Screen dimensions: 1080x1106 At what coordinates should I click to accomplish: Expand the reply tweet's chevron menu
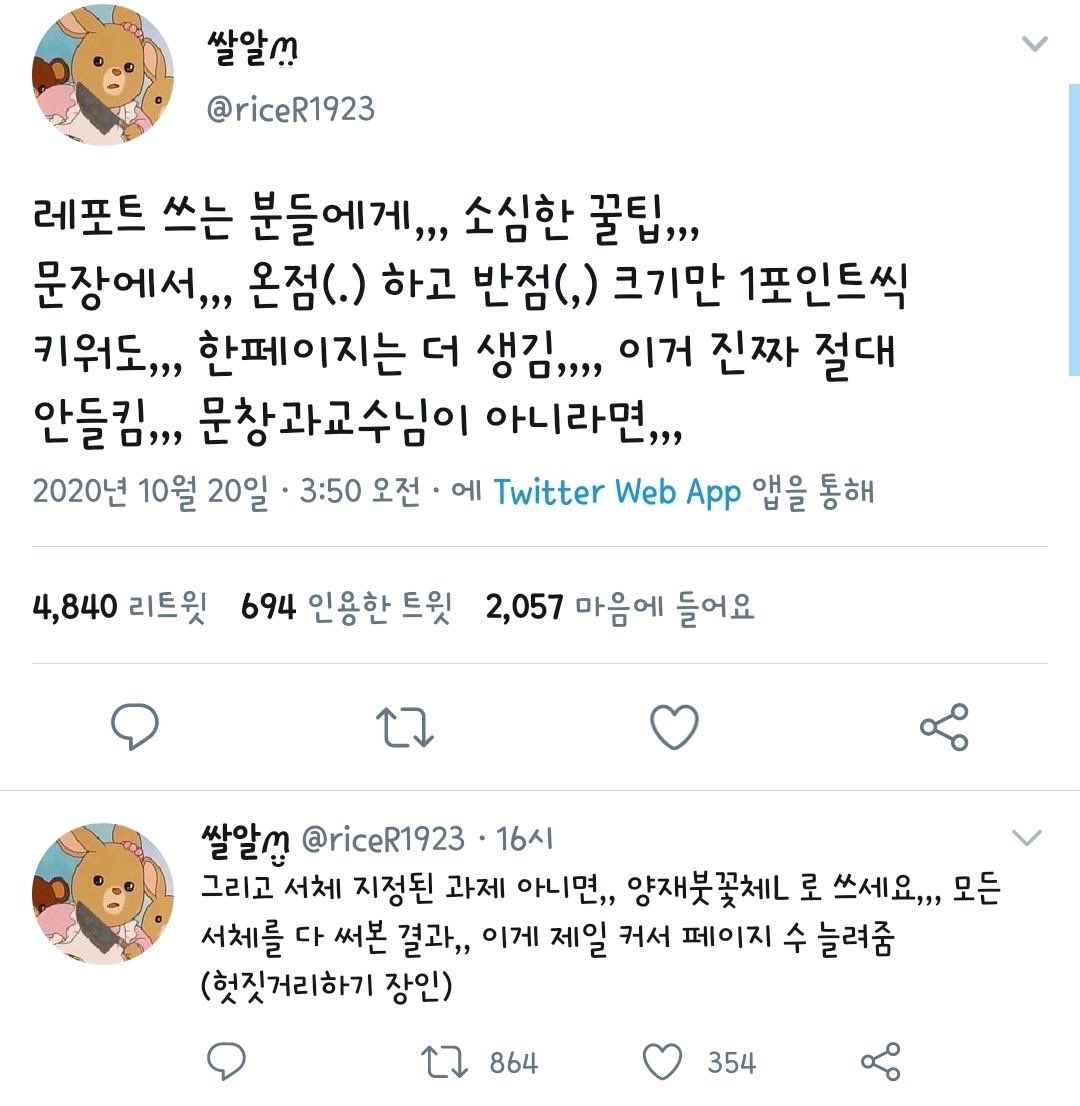pyautogui.click(x=1026, y=837)
